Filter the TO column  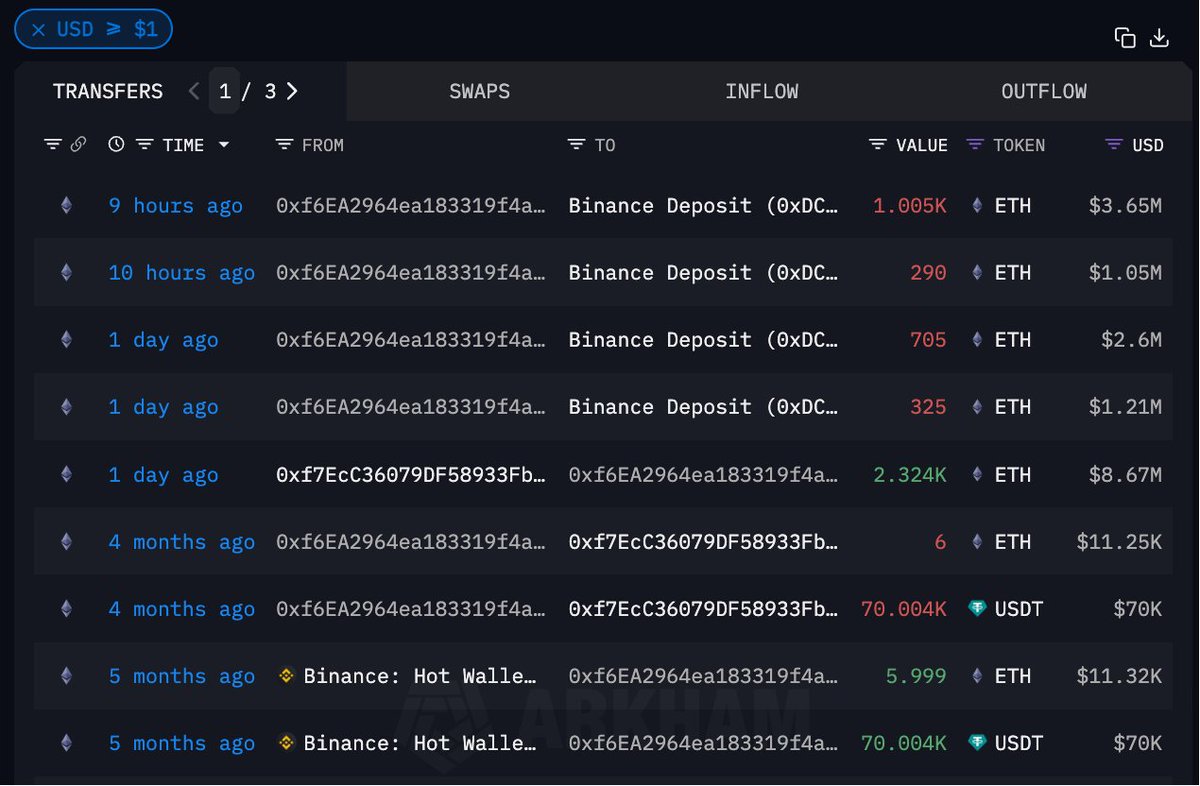tap(576, 145)
